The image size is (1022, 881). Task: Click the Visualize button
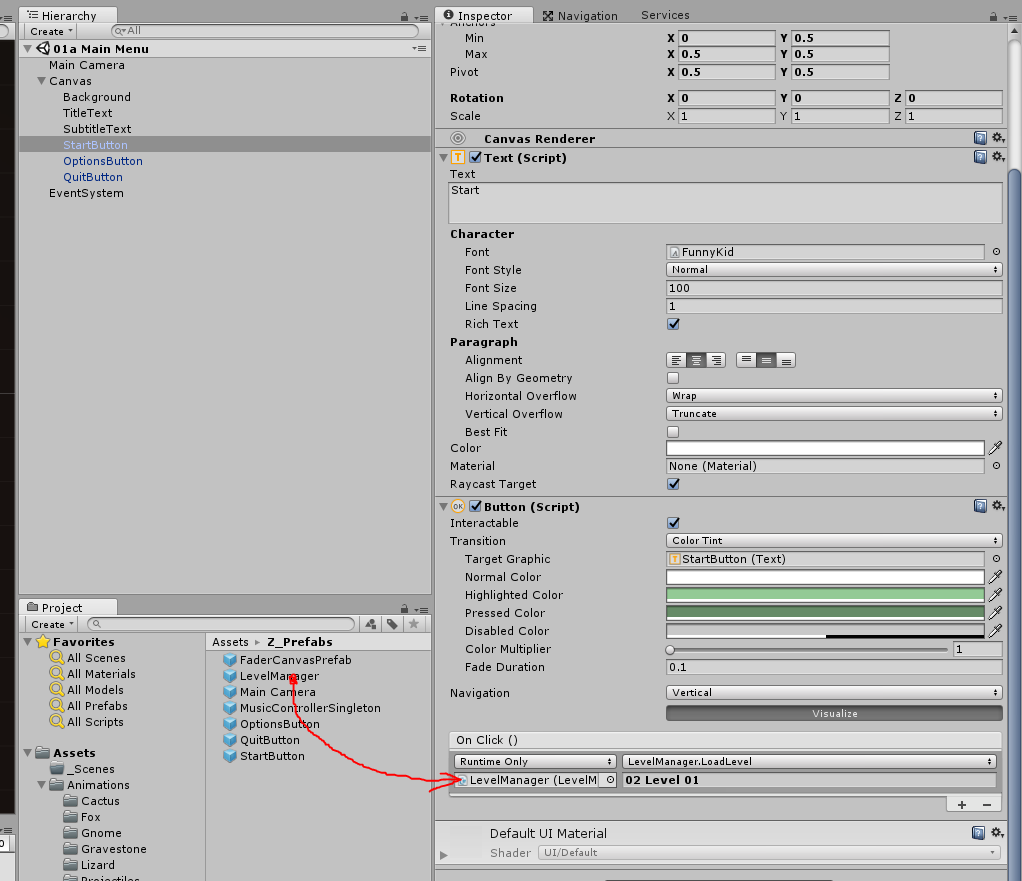[x=833, y=713]
